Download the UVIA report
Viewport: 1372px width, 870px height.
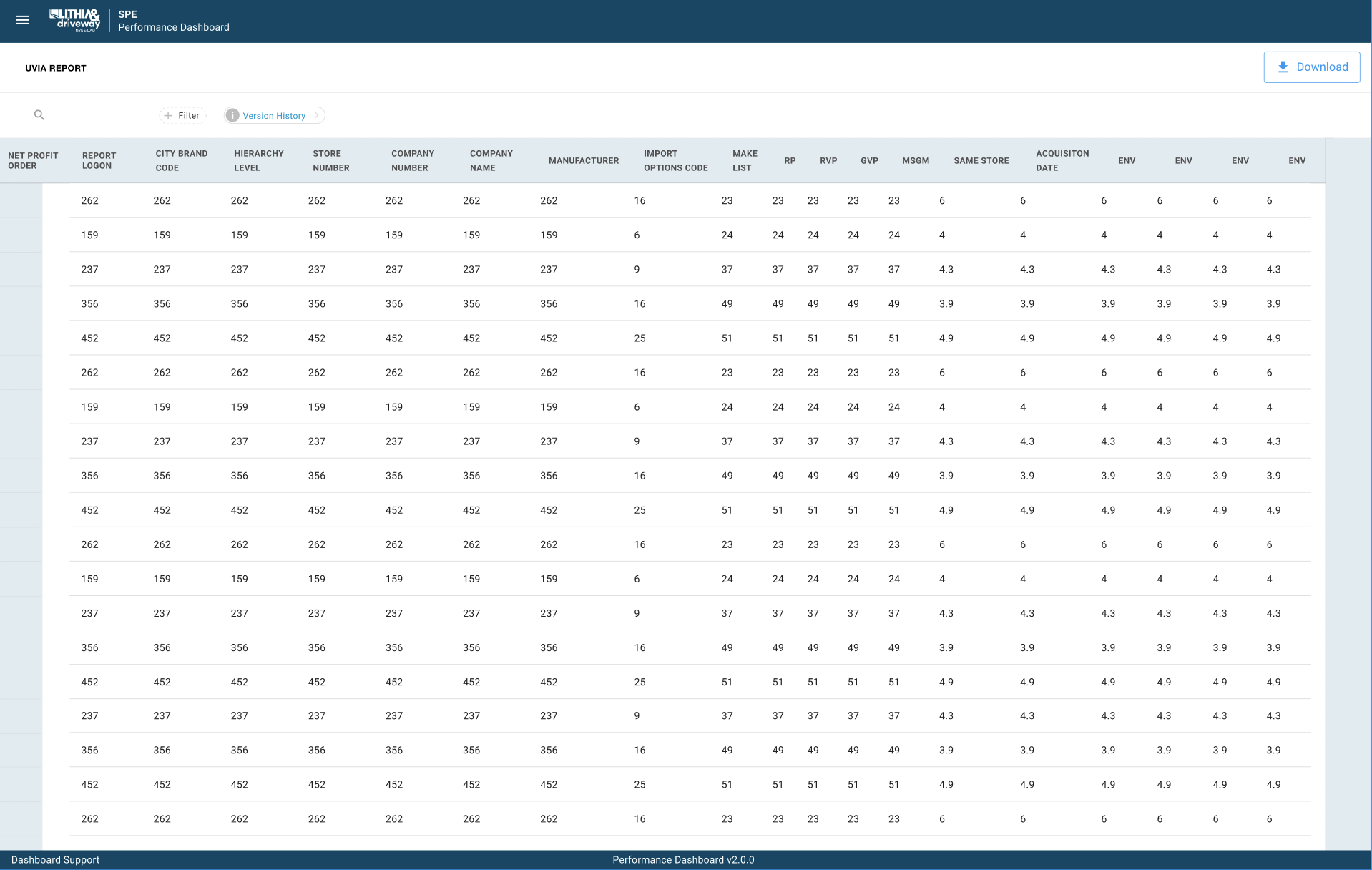[x=1311, y=67]
